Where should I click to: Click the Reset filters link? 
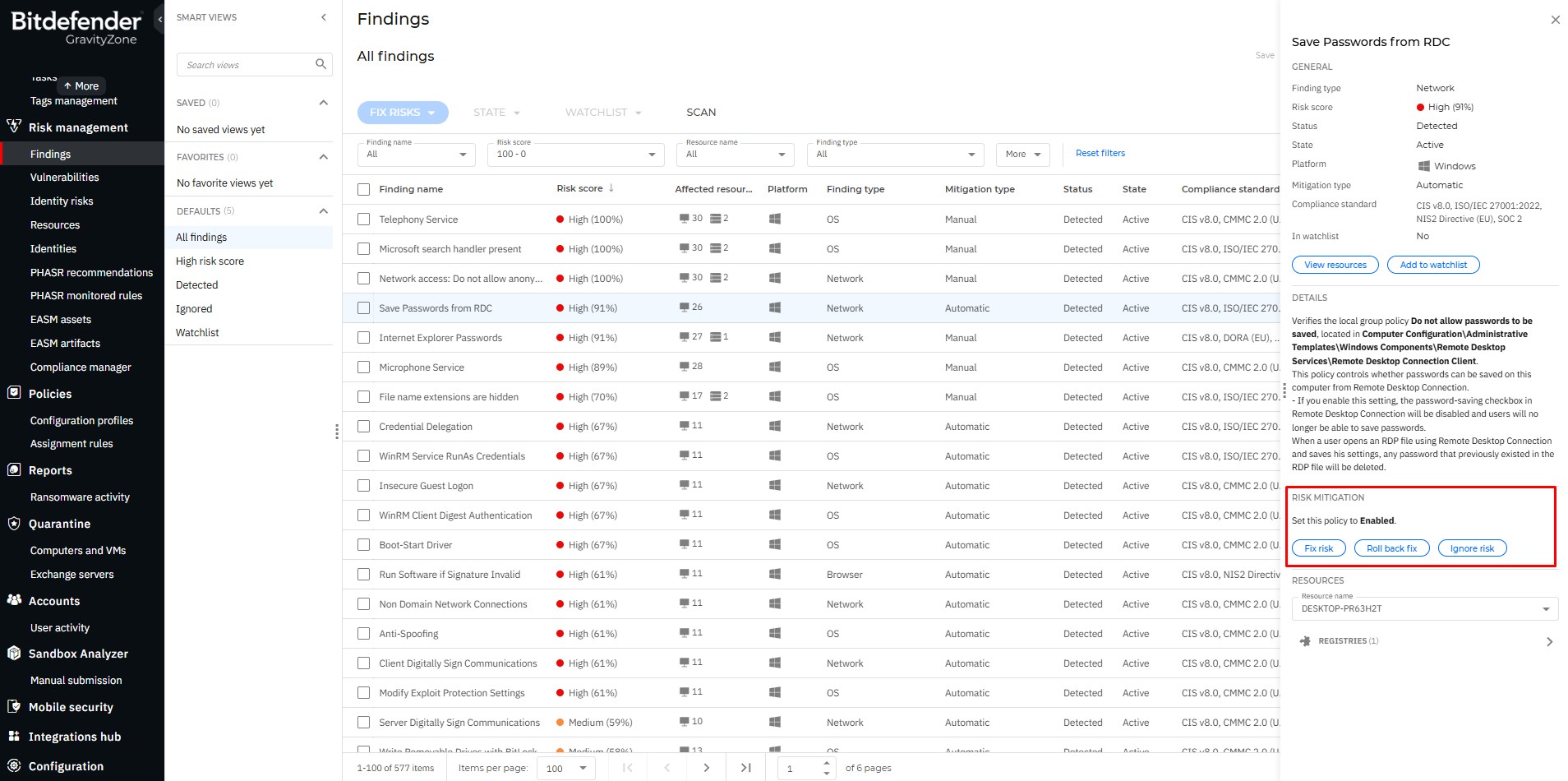click(x=1100, y=154)
